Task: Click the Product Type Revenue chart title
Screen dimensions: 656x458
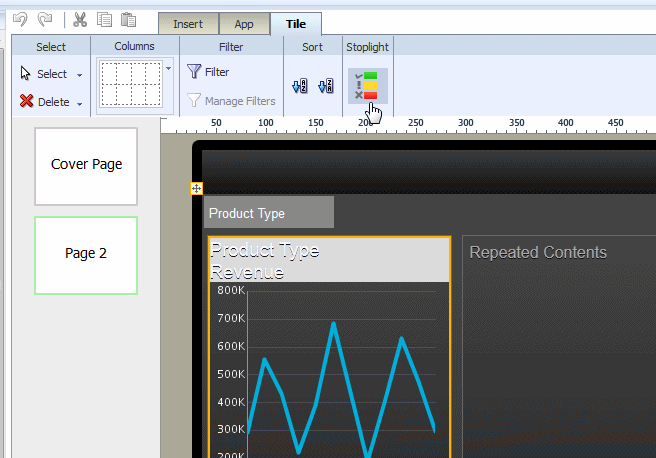Action: pos(330,260)
